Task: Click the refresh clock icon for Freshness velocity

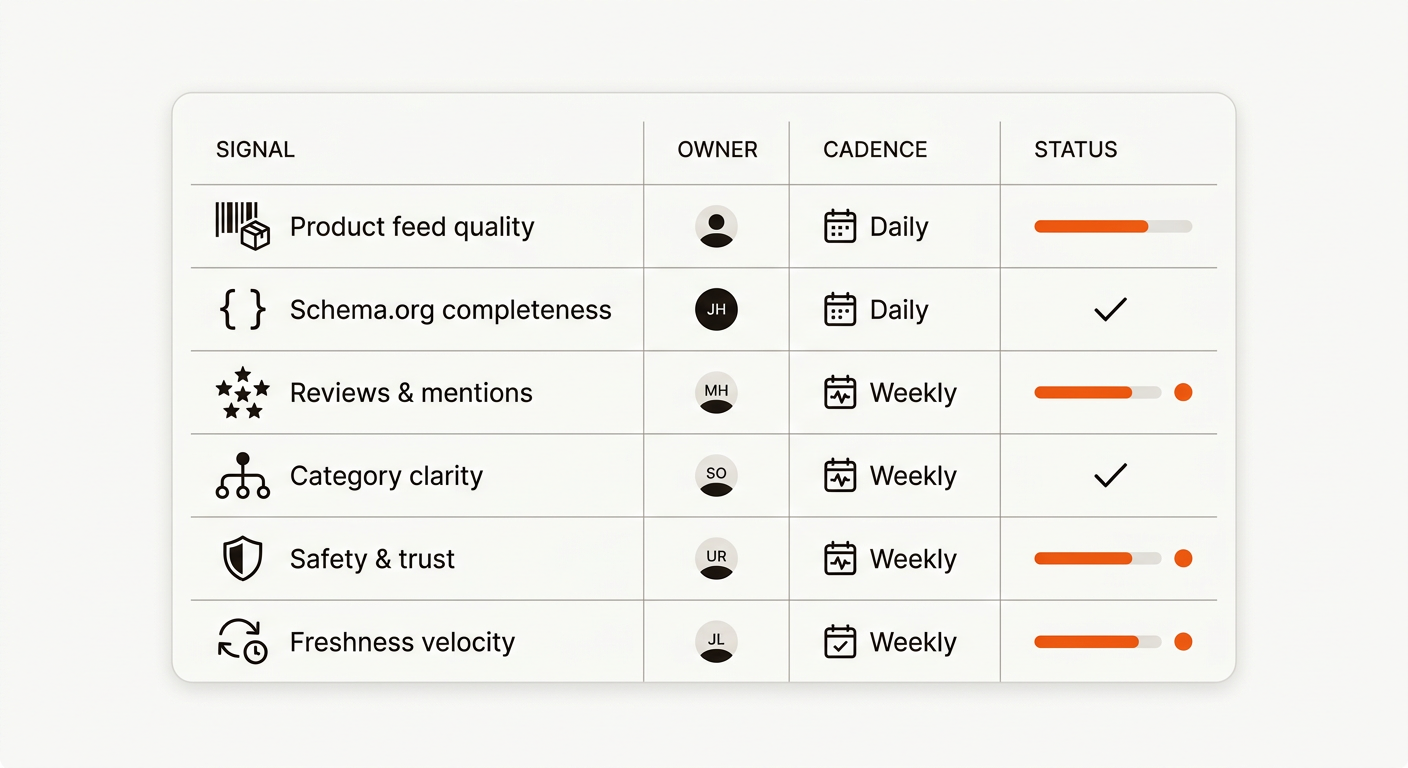Action: pyautogui.click(x=243, y=642)
